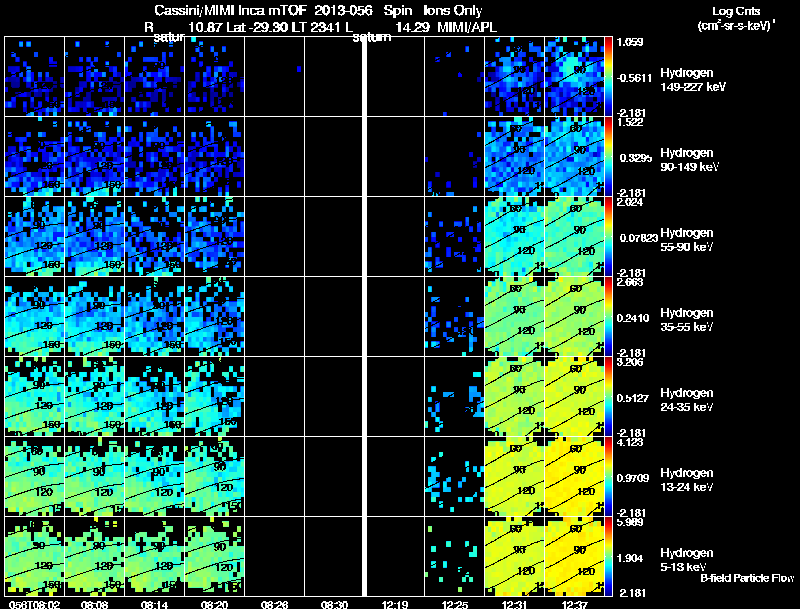Screen dimensions: 800x609
Task: Click the '08:08' time axis label
Action: pyautogui.click(x=94, y=604)
